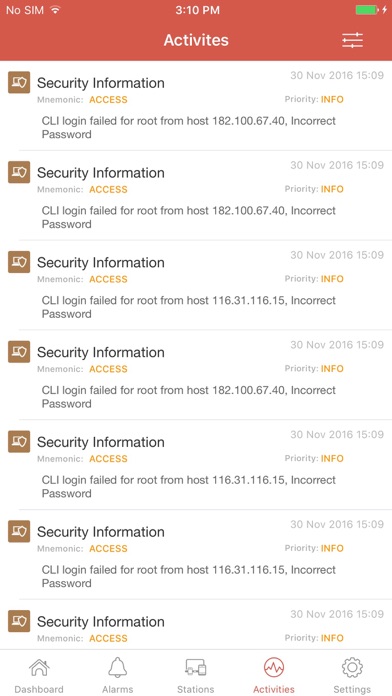The width and height of the screenshot is (392, 696).
Task: Tap the Activities pulse icon
Action: [x=274, y=668]
